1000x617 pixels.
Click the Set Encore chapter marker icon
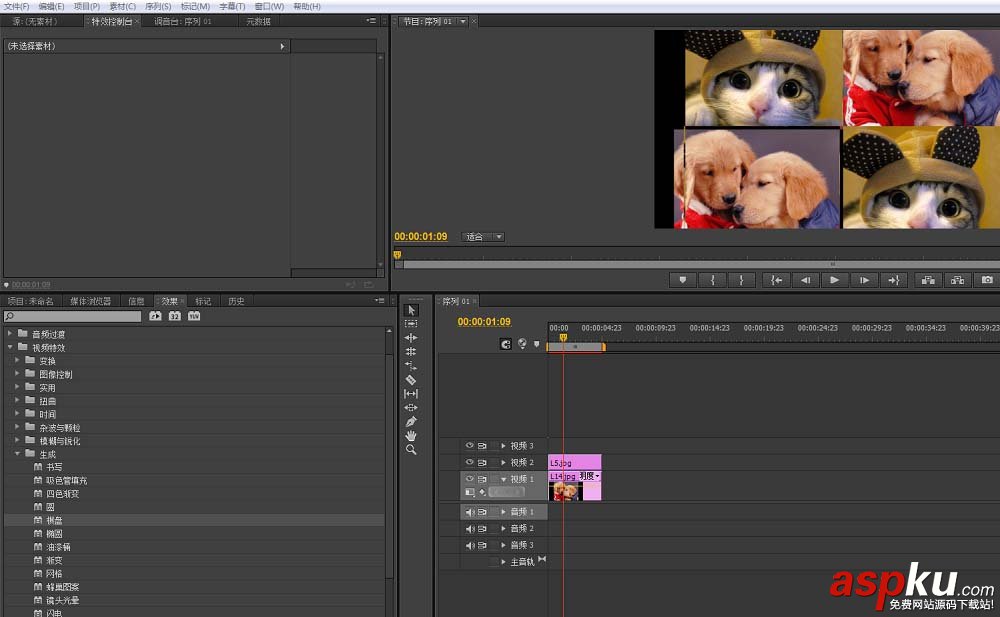(522, 344)
